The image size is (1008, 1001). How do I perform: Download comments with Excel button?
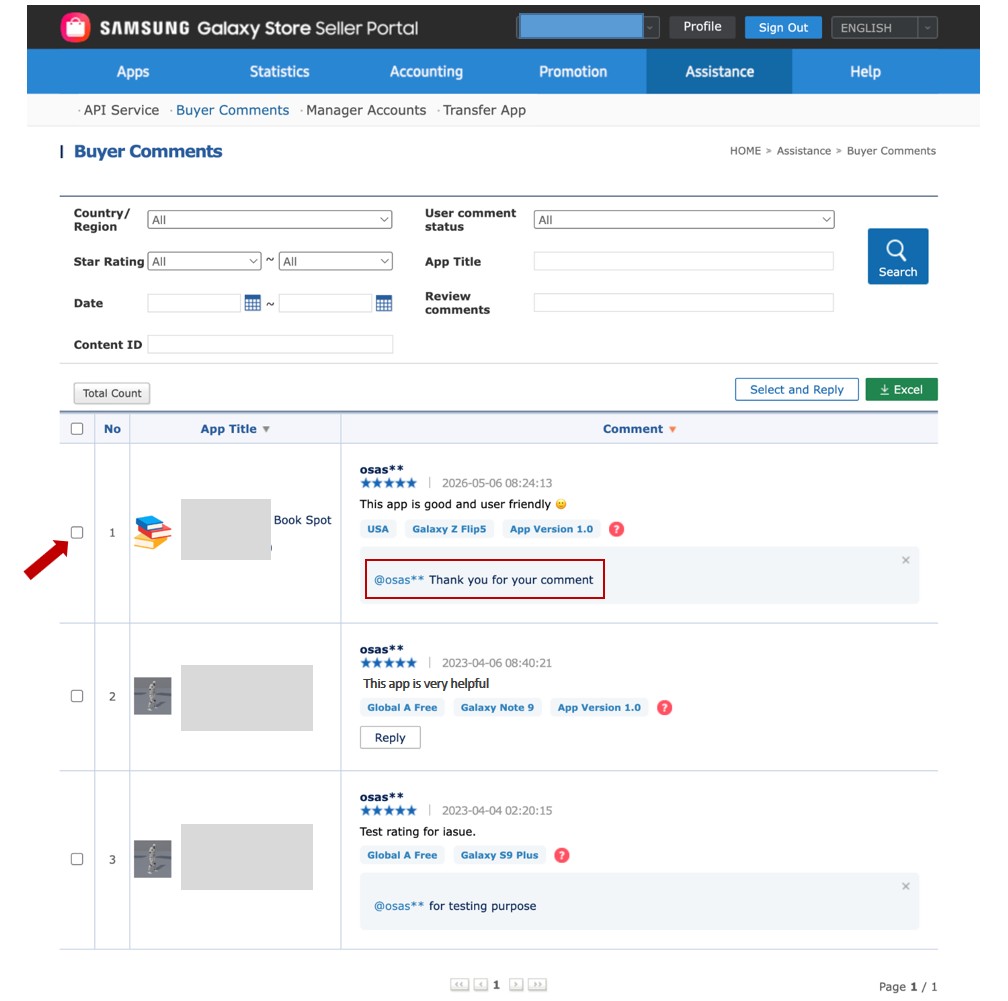click(901, 390)
